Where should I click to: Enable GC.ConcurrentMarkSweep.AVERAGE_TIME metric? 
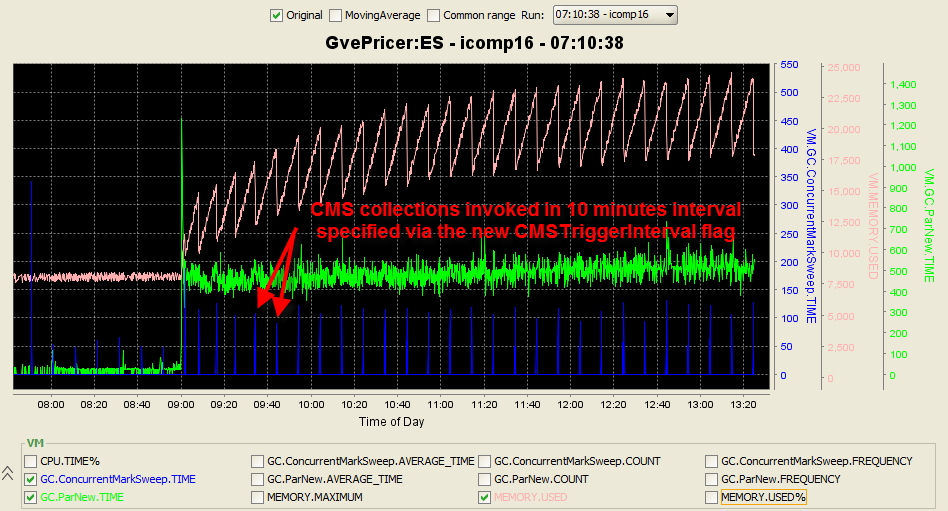(x=258, y=461)
